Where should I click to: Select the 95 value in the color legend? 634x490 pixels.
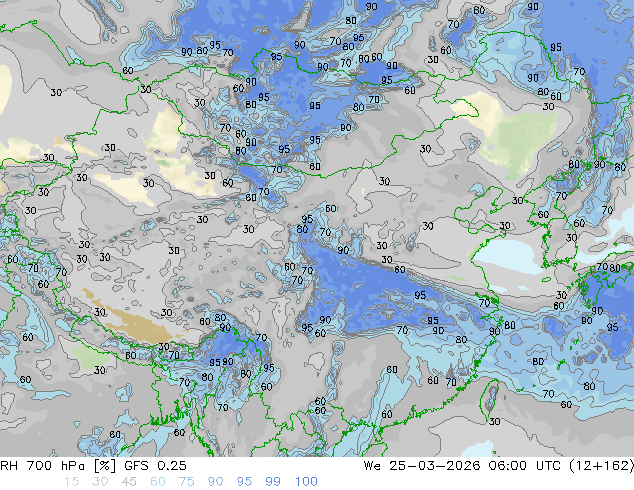pos(244,482)
